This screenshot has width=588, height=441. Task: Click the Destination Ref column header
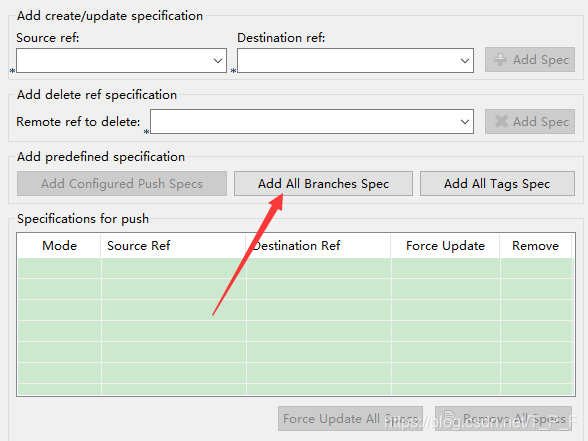pos(318,246)
